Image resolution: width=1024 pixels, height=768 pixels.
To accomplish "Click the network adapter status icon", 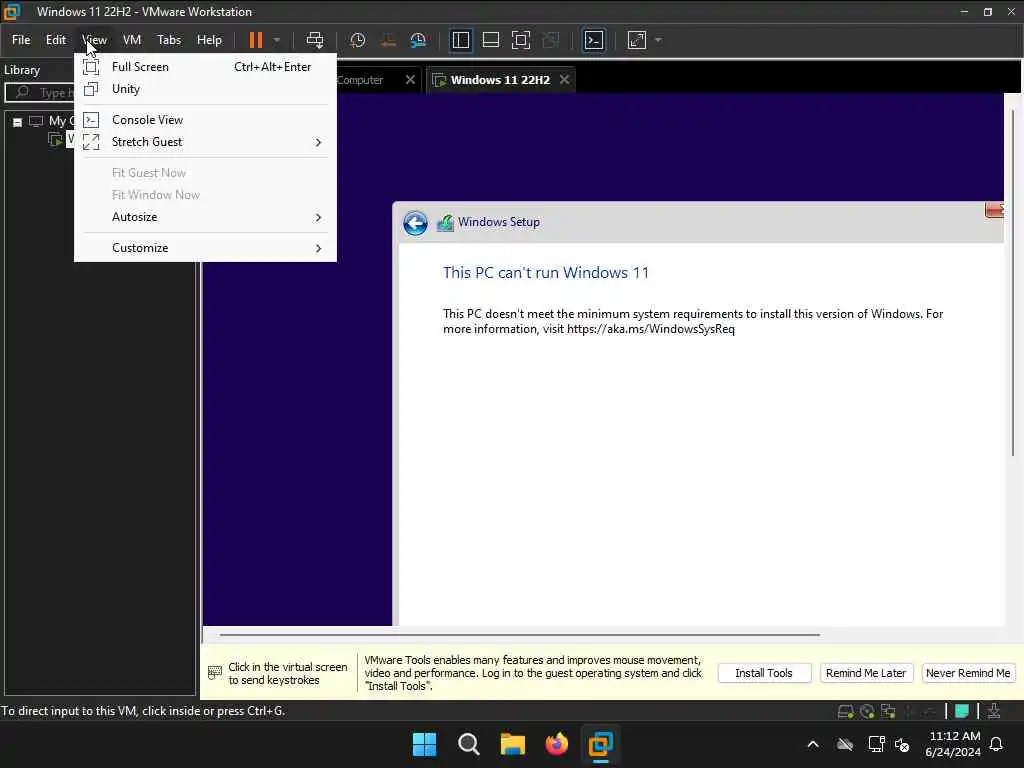I will pos(888,712).
